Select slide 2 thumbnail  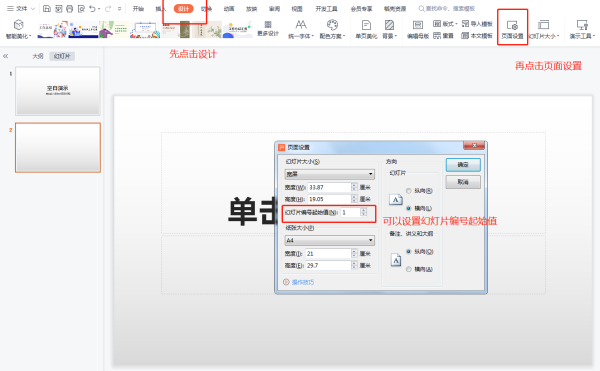click(58, 148)
